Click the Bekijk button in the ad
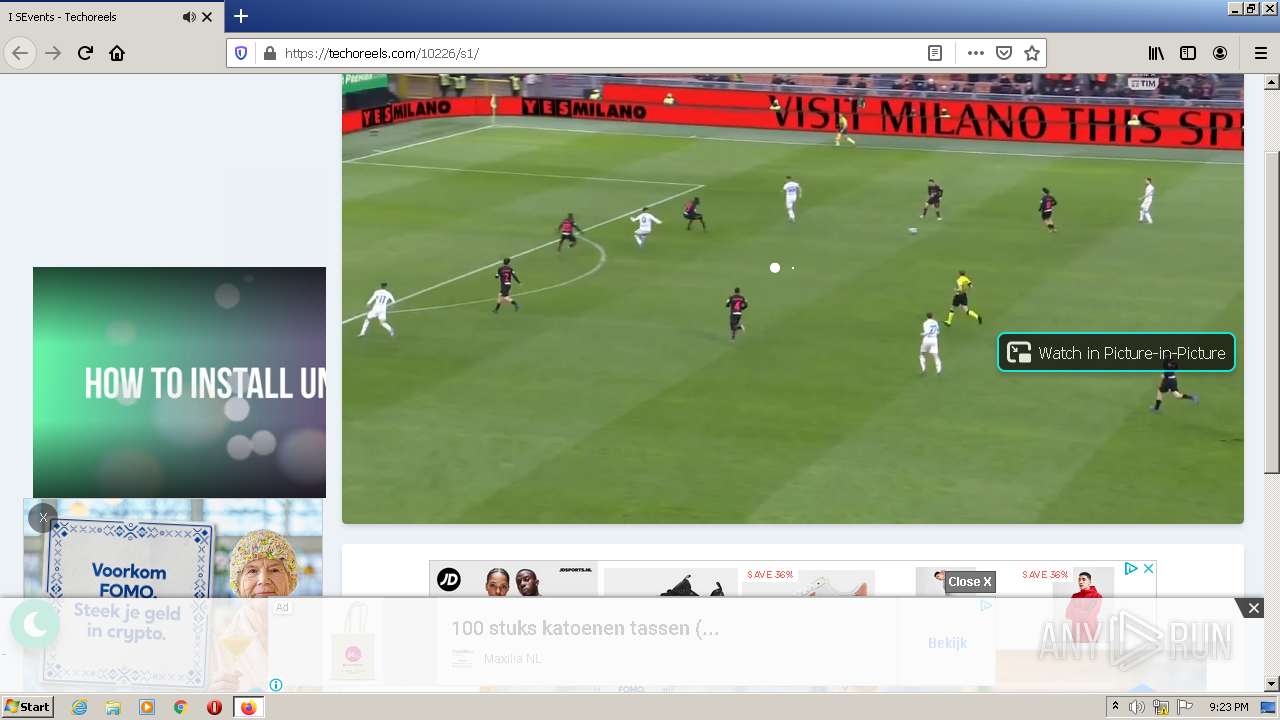Screen dimensions: 1280x720 (x=947, y=642)
